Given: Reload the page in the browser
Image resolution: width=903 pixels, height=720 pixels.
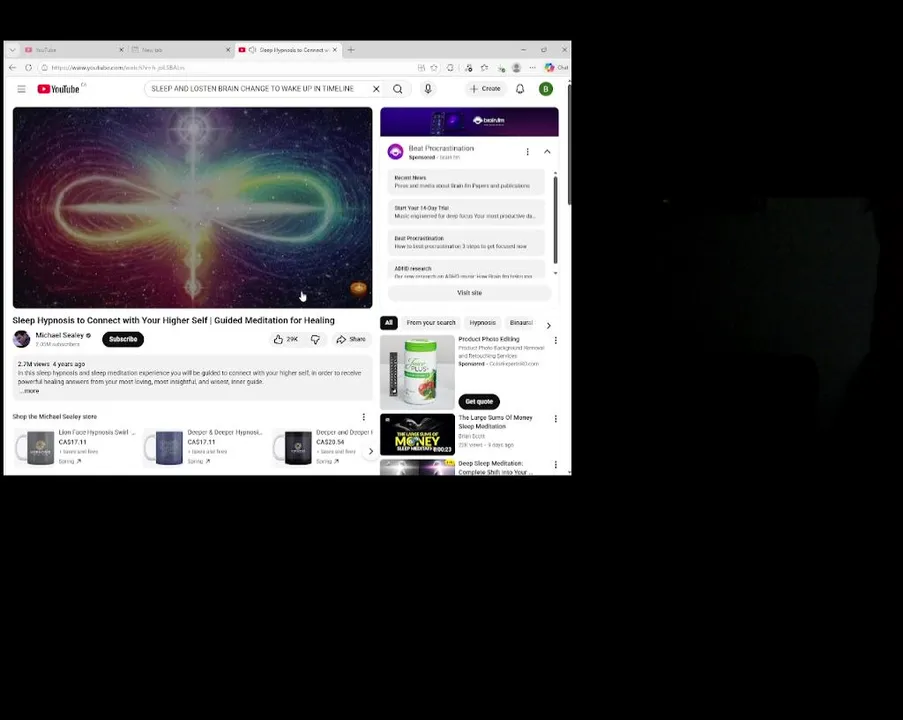Looking at the screenshot, I should [x=28, y=67].
